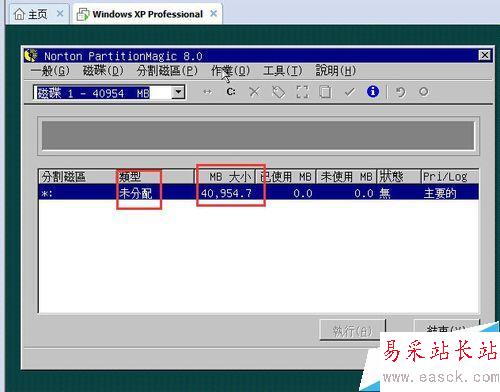
Task: Click the MB 大小 column header
Action: tap(225, 176)
